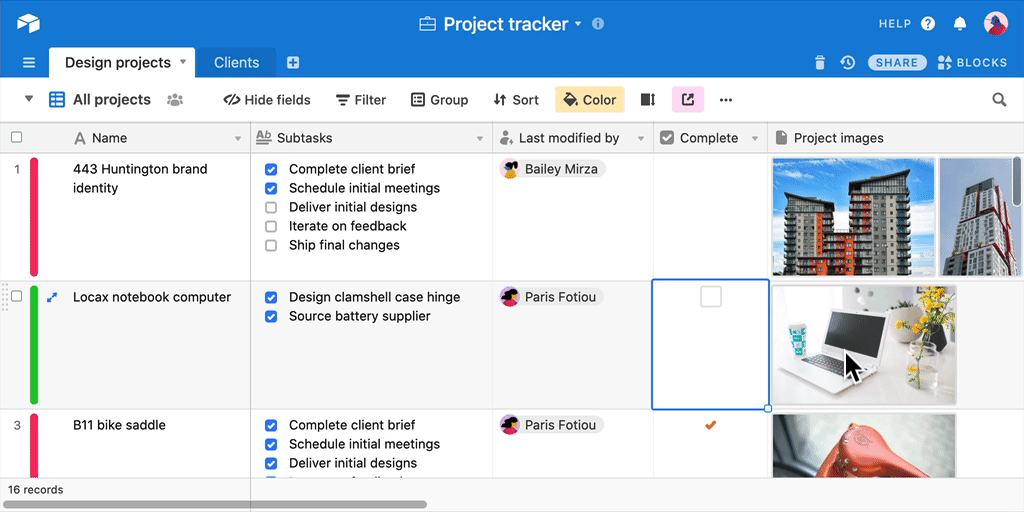Viewport: 1024px width, 512px height.
Task: Open Complete column dropdown arrow
Action: [755, 138]
